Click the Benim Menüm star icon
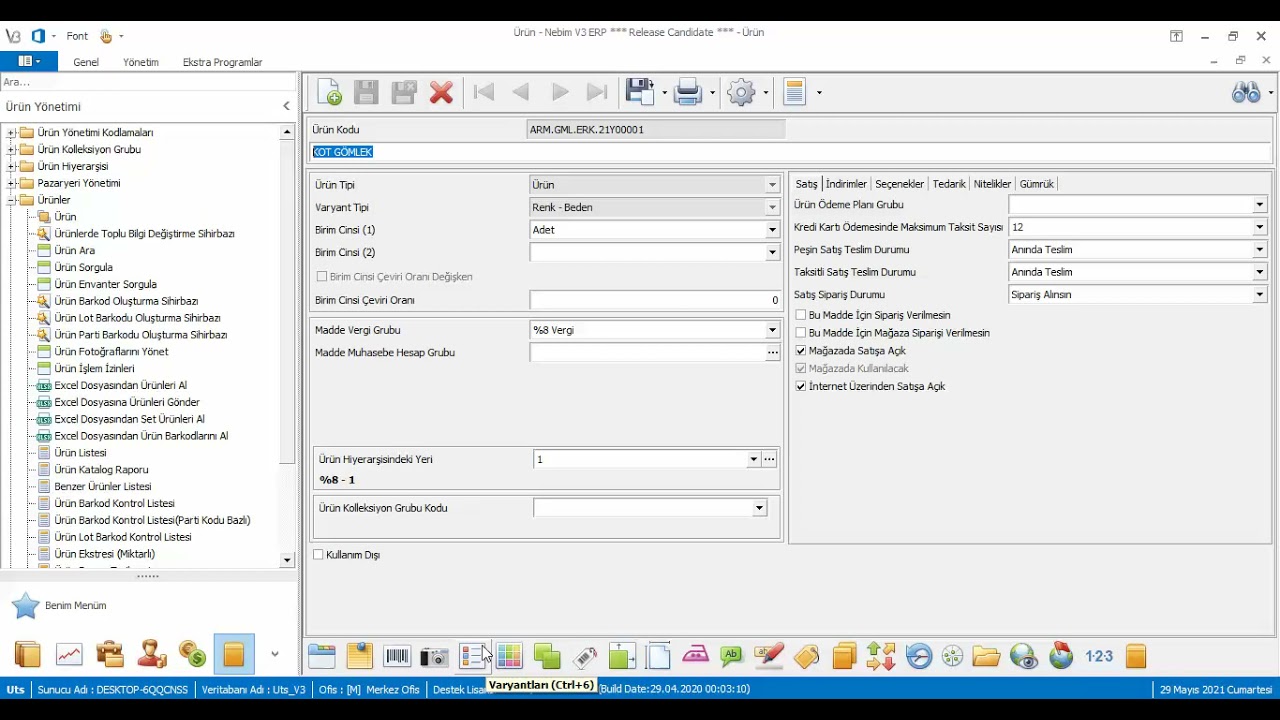 click(26, 605)
